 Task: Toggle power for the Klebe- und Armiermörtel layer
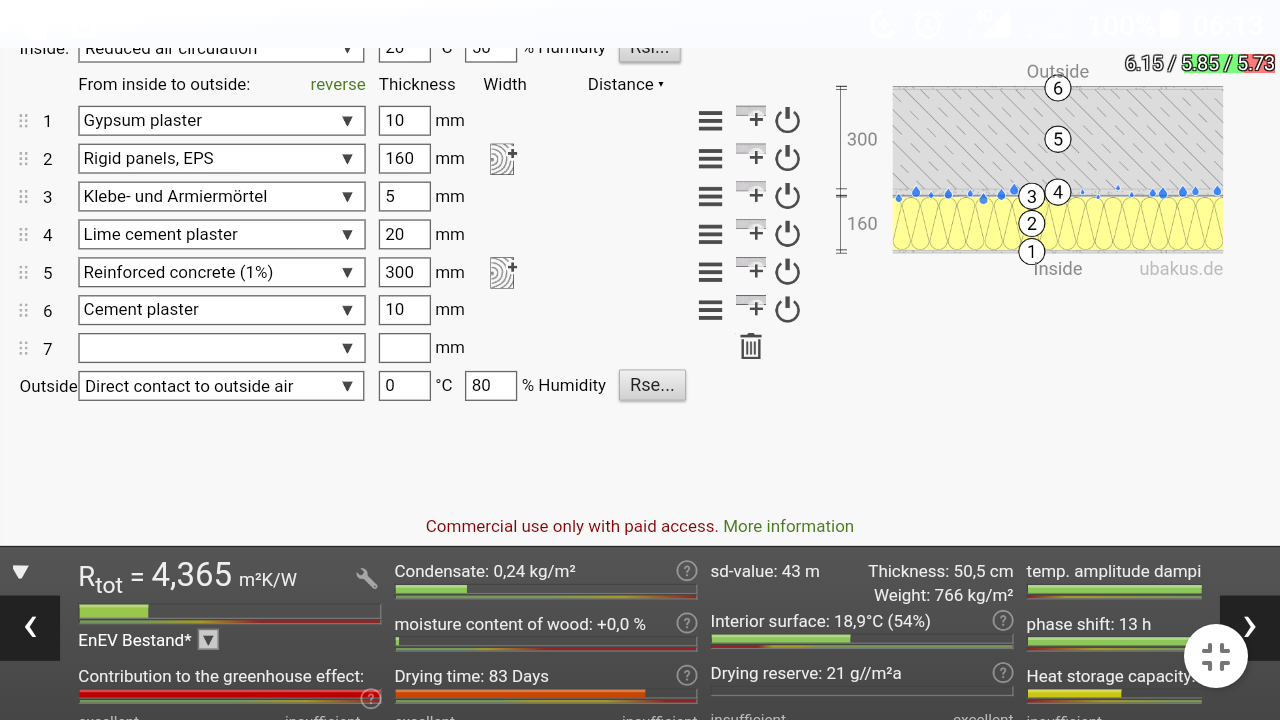(788, 196)
